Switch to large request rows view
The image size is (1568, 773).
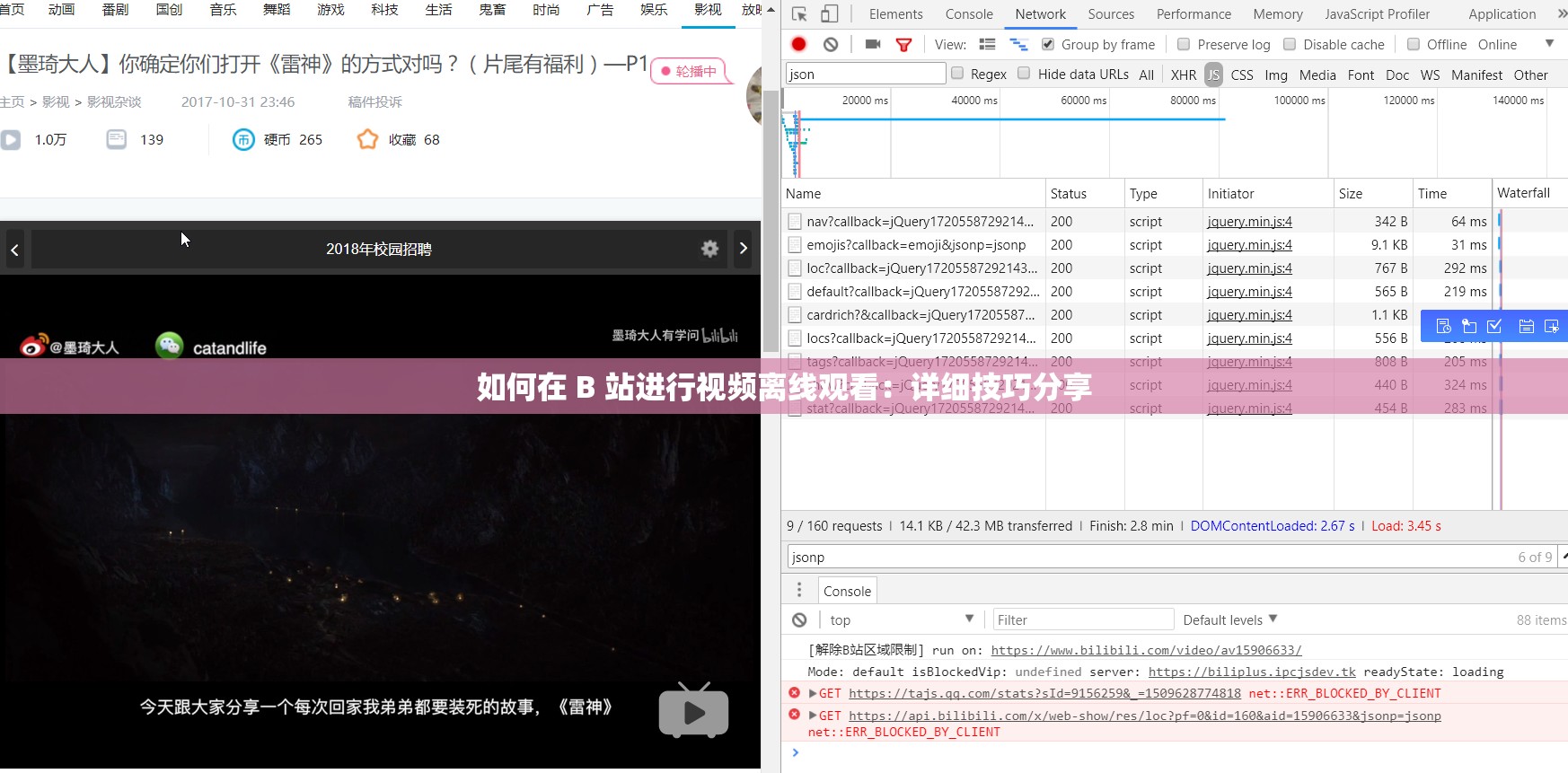tap(987, 44)
